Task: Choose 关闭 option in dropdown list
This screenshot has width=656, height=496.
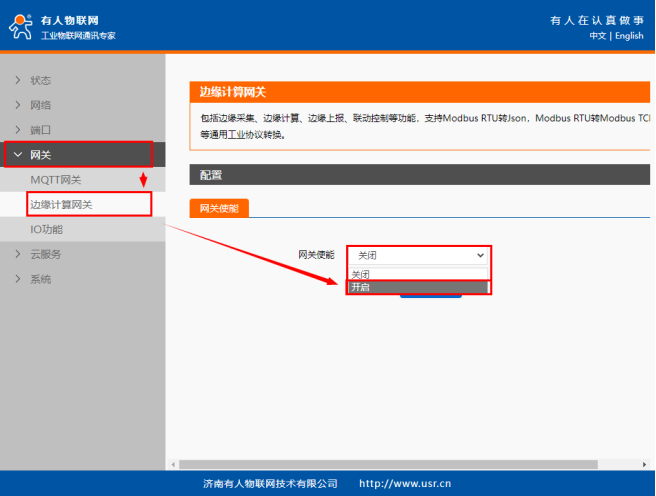Action: [417, 274]
